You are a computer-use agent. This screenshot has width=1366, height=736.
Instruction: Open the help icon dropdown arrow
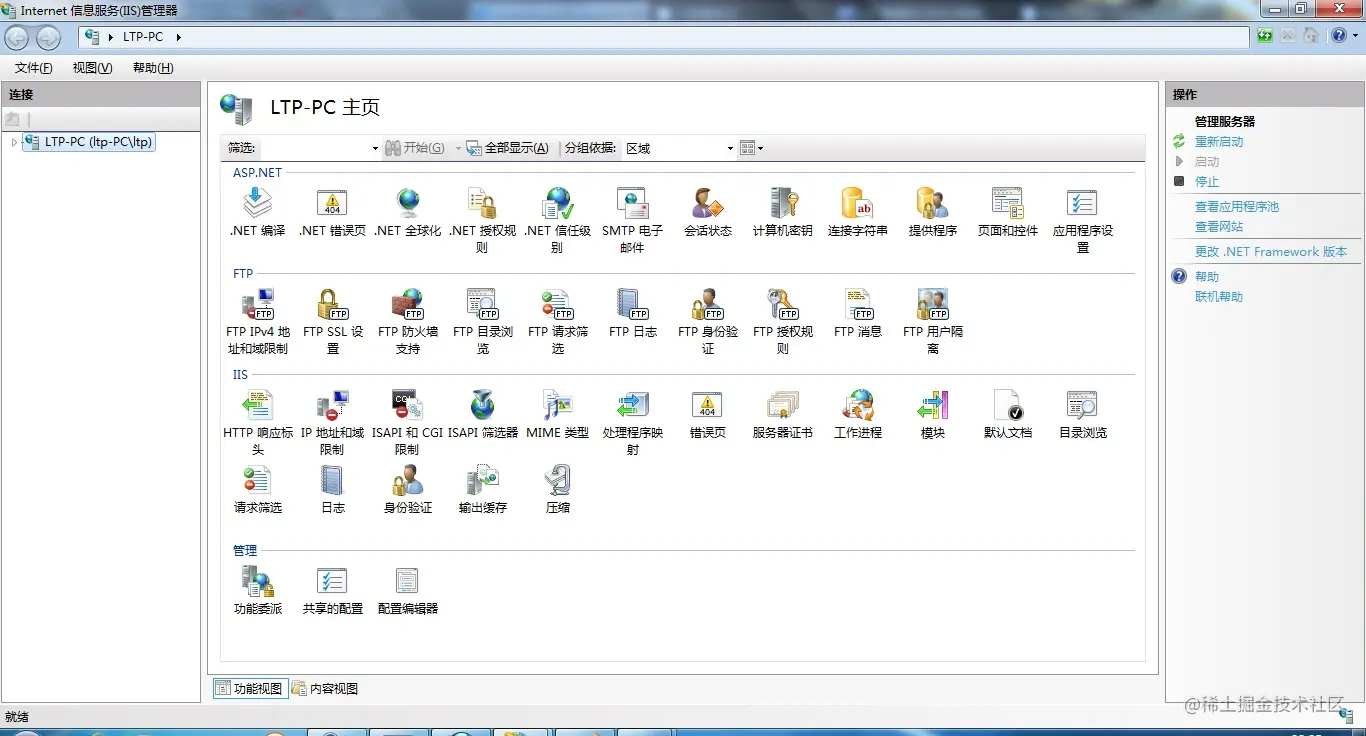coord(1354,36)
